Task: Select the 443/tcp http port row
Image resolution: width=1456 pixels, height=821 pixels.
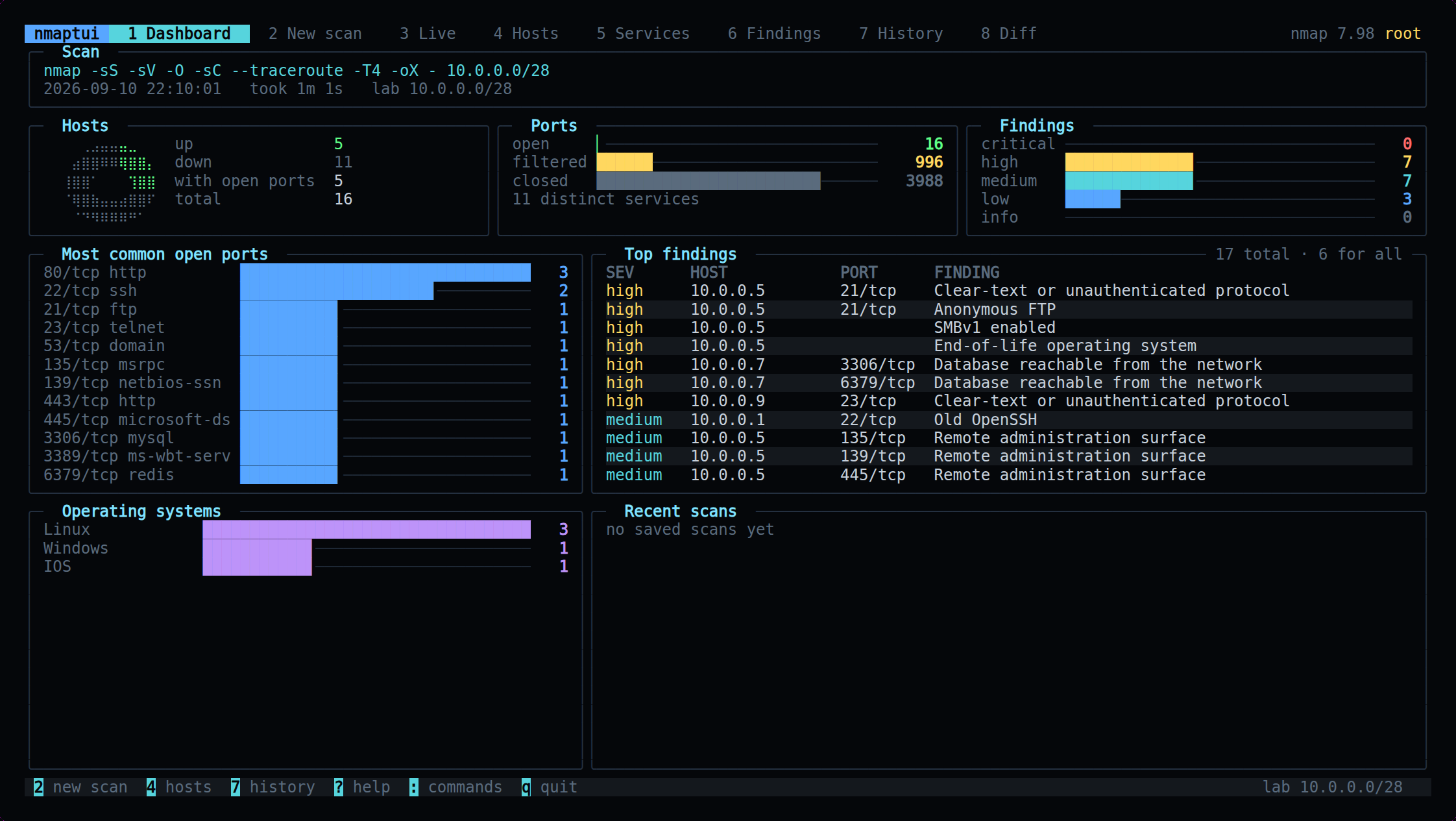Action: click(306, 401)
